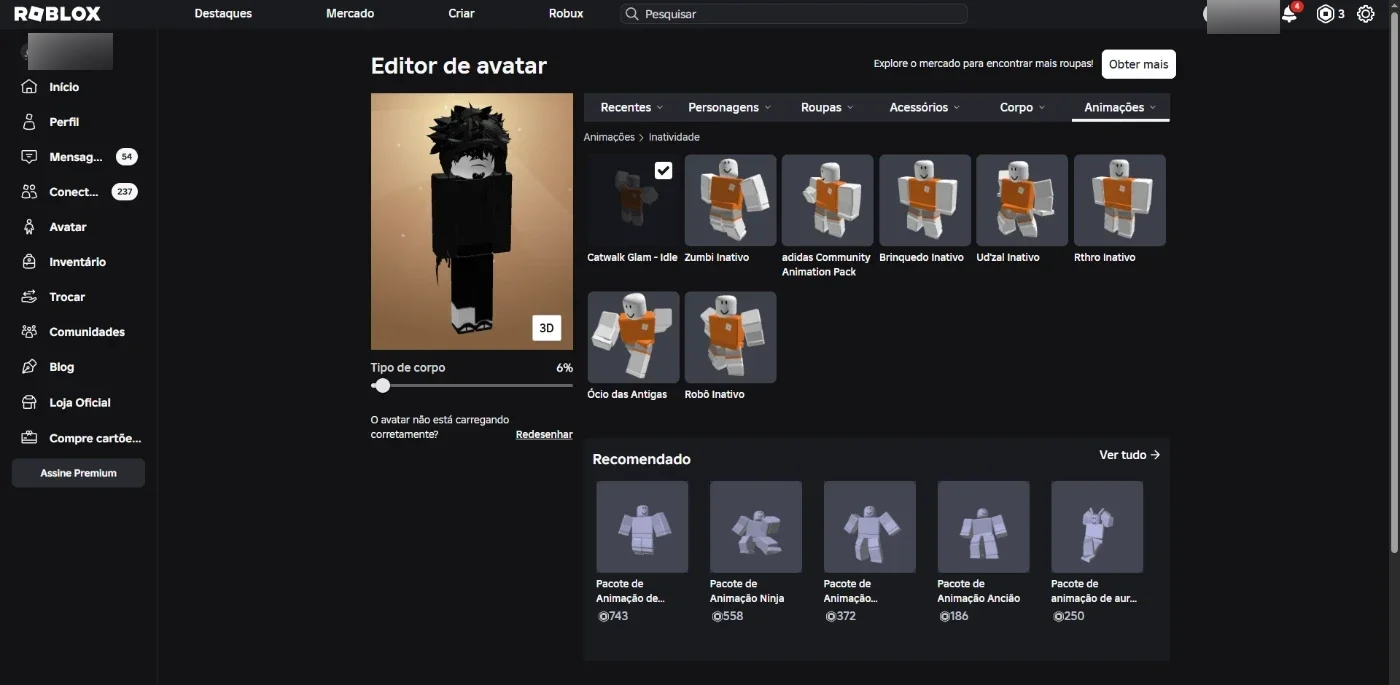
Task: Toggle the 3D avatar view
Action: (x=547, y=328)
